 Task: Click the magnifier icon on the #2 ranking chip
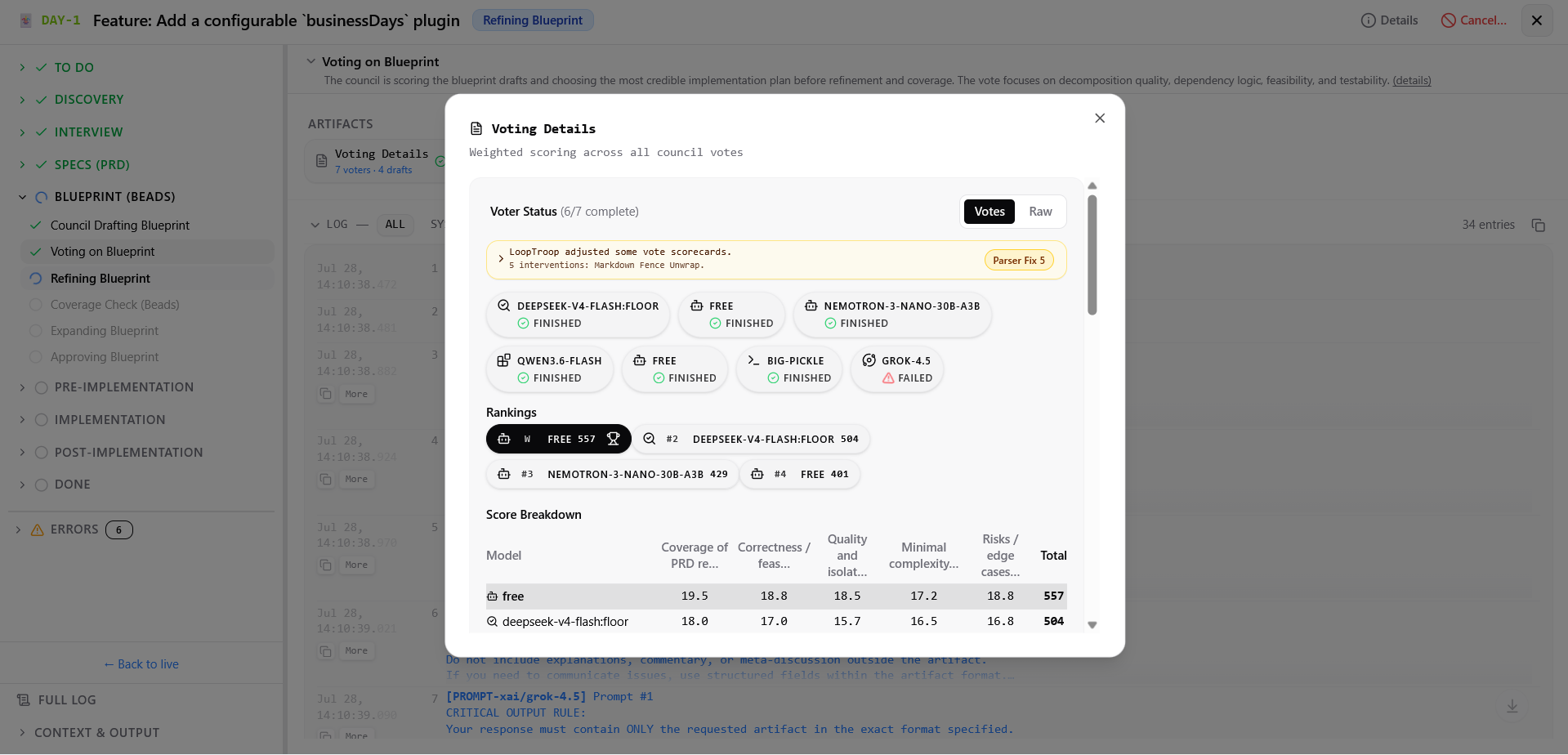tap(650, 439)
